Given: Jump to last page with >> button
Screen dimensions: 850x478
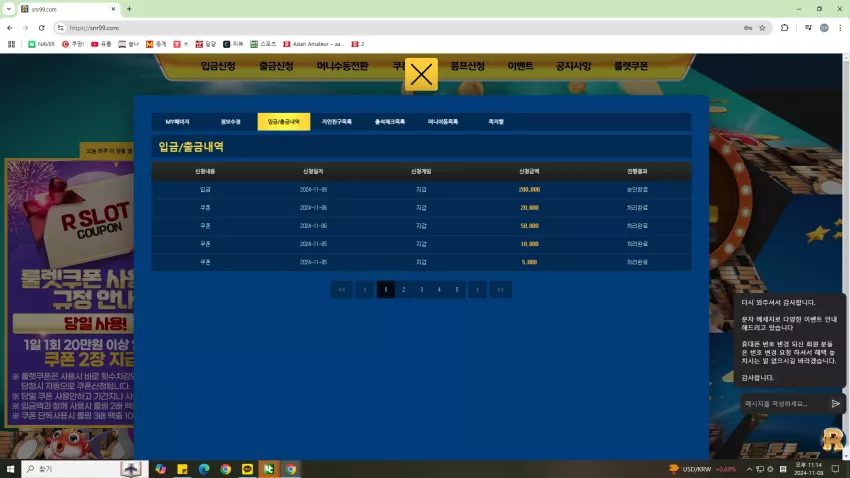Looking at the screenshot, I should pyautogui.click(x=500, y=289).
